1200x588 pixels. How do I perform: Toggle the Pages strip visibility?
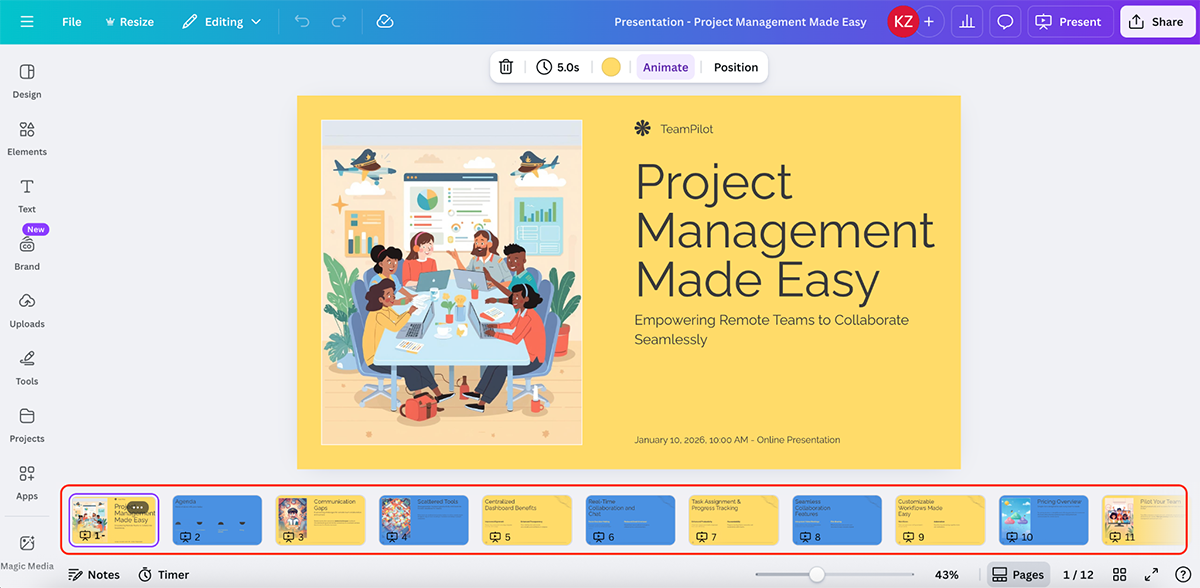[x=1018, y=574]
